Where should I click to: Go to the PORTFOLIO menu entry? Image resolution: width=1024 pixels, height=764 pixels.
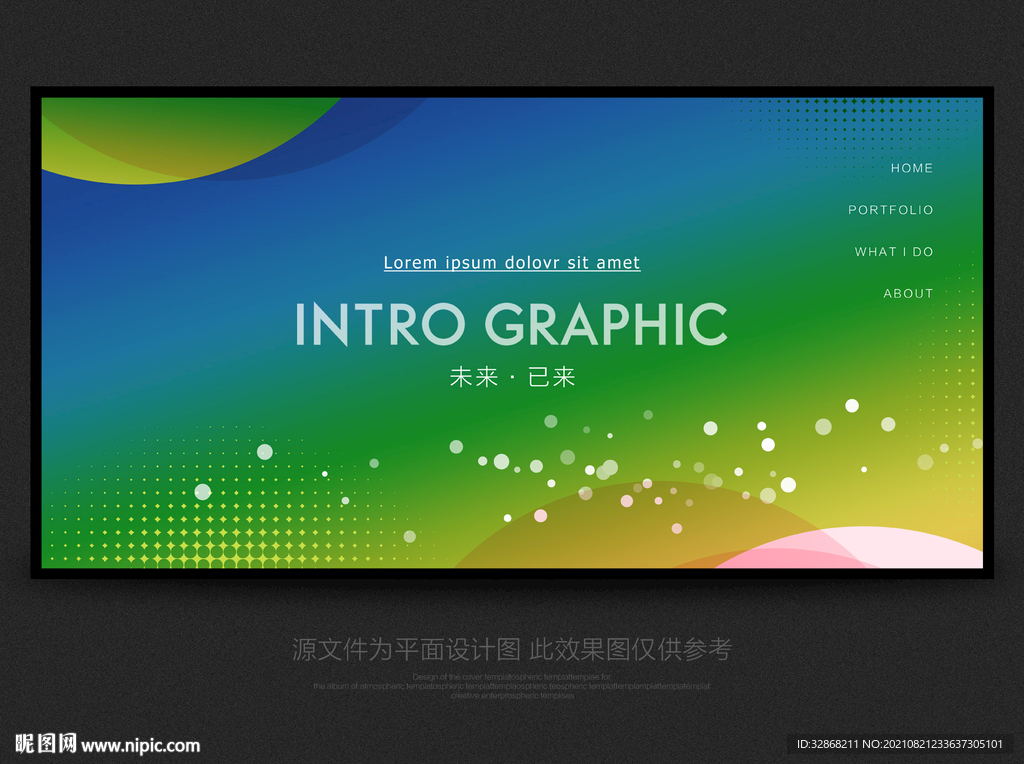891,210
